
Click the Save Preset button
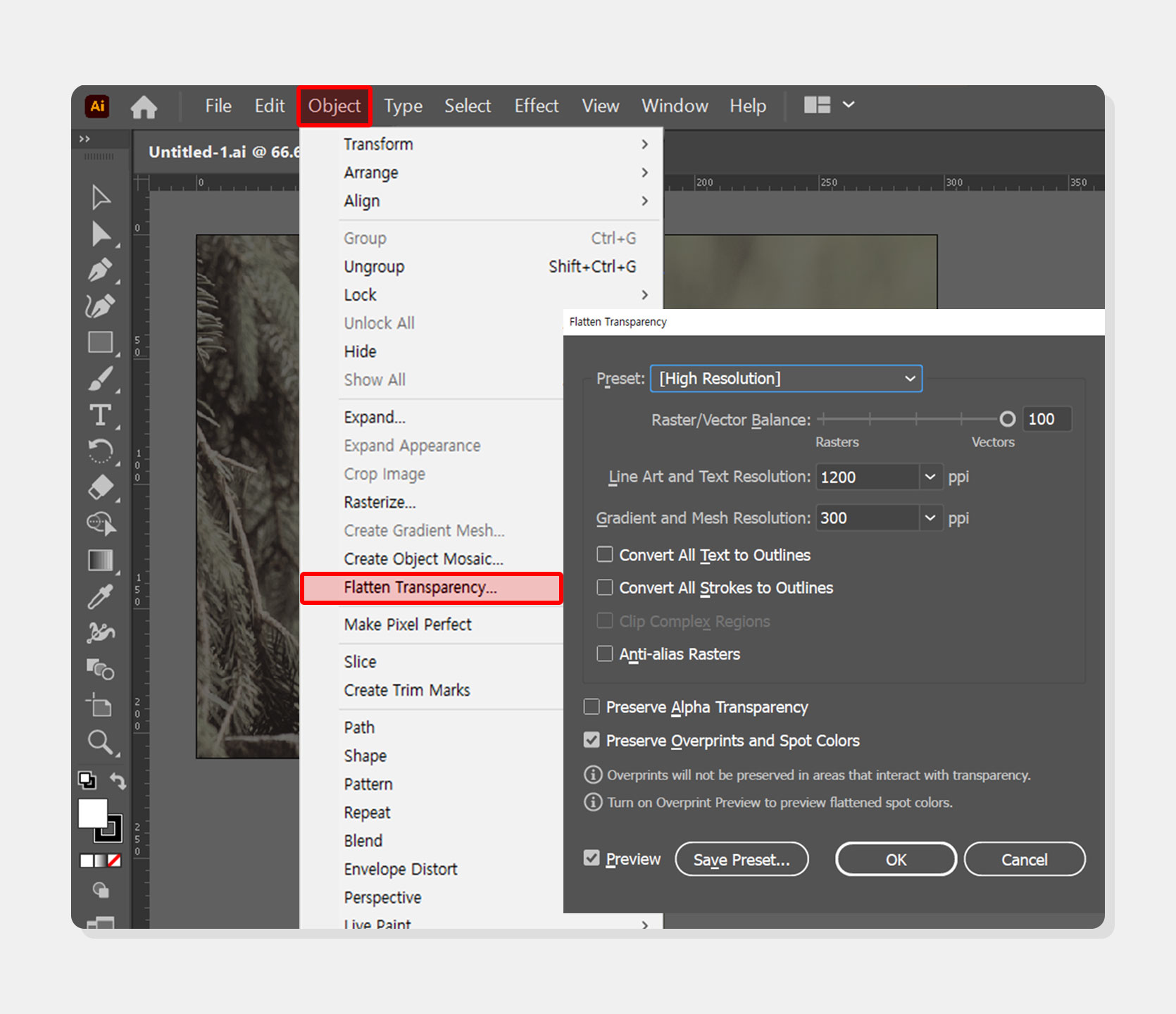(x=742, y=859)
